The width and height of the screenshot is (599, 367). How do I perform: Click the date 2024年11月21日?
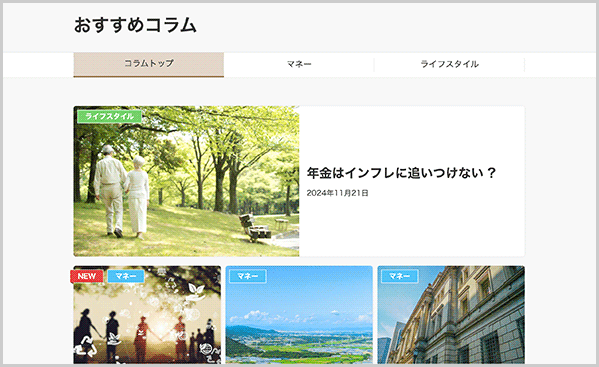click(x=337, y=193)
